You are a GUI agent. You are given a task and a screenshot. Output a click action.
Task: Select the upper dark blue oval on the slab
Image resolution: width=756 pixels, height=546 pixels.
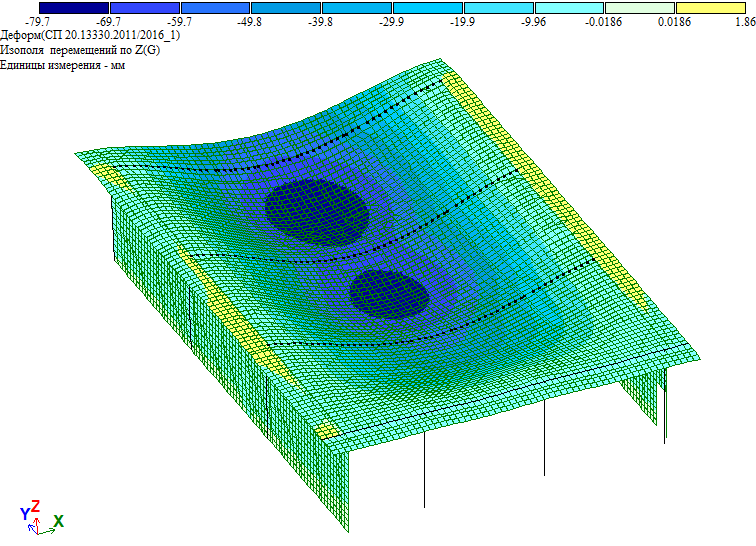[316, 211]
